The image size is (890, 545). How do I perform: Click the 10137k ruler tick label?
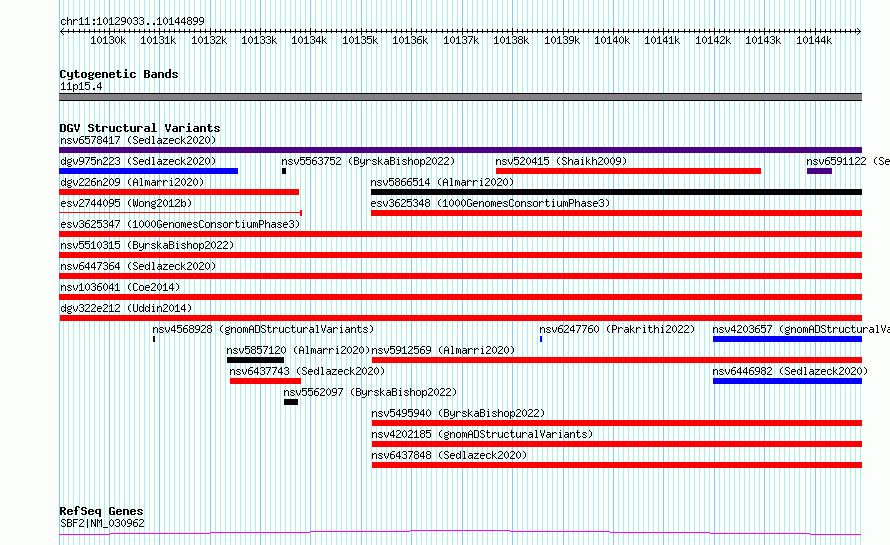(x=461, y=40)
